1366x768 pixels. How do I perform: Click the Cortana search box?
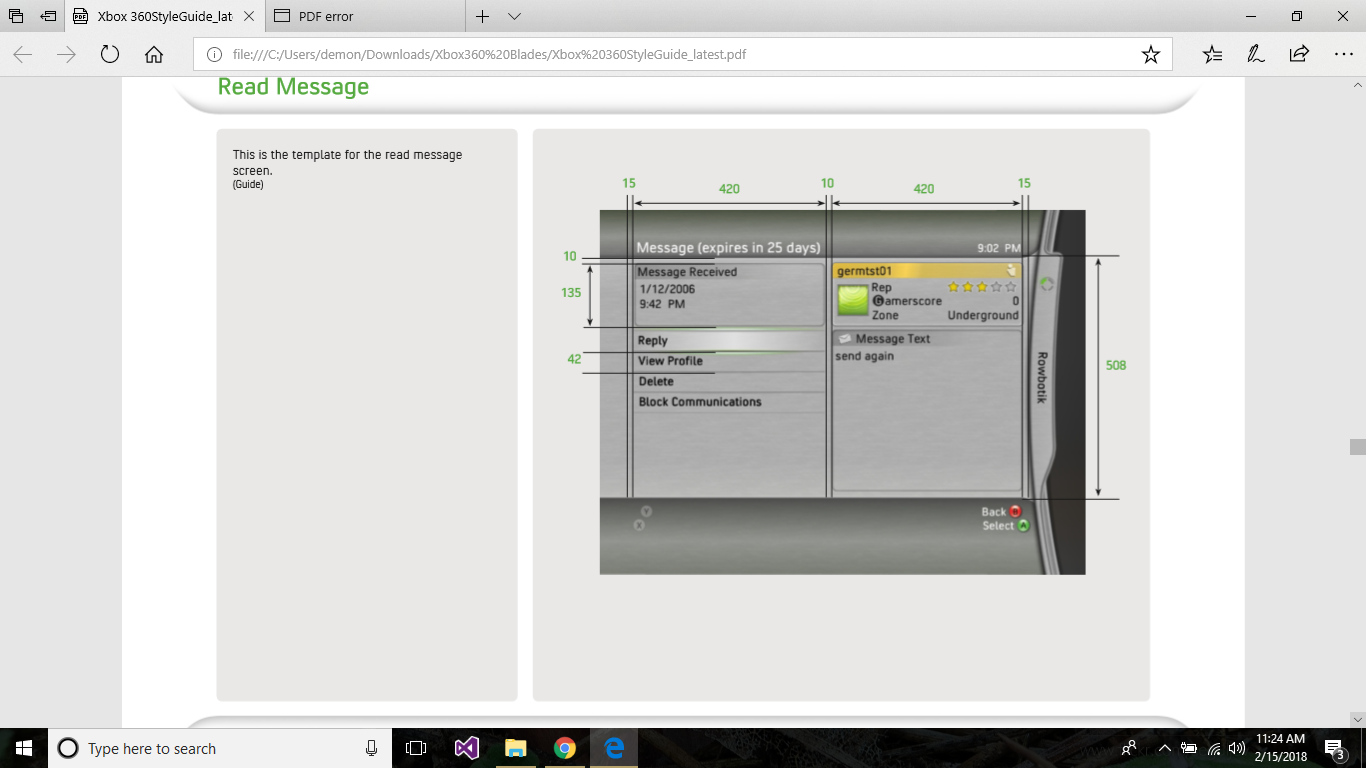219,748
